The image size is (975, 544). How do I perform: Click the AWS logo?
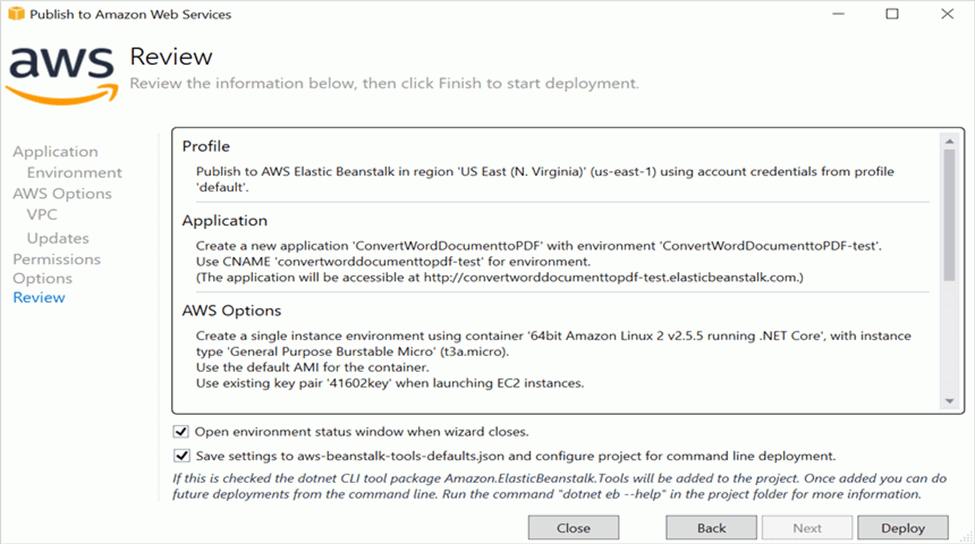coord(62,70)
